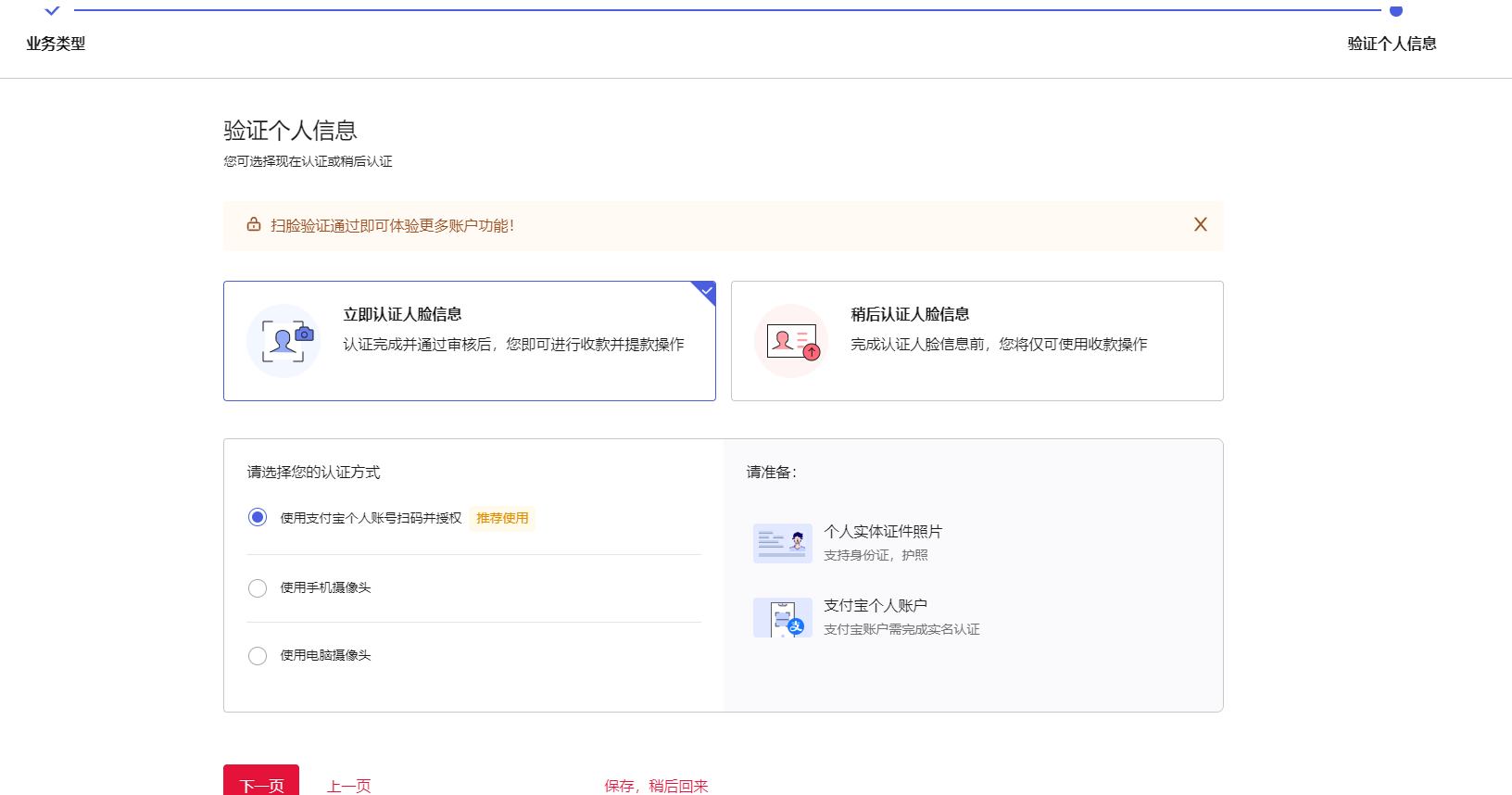The height and width of the screenshot is (795, 1512).
Task: Click the current step dot on progress bar
Action: pos(1395,11)
